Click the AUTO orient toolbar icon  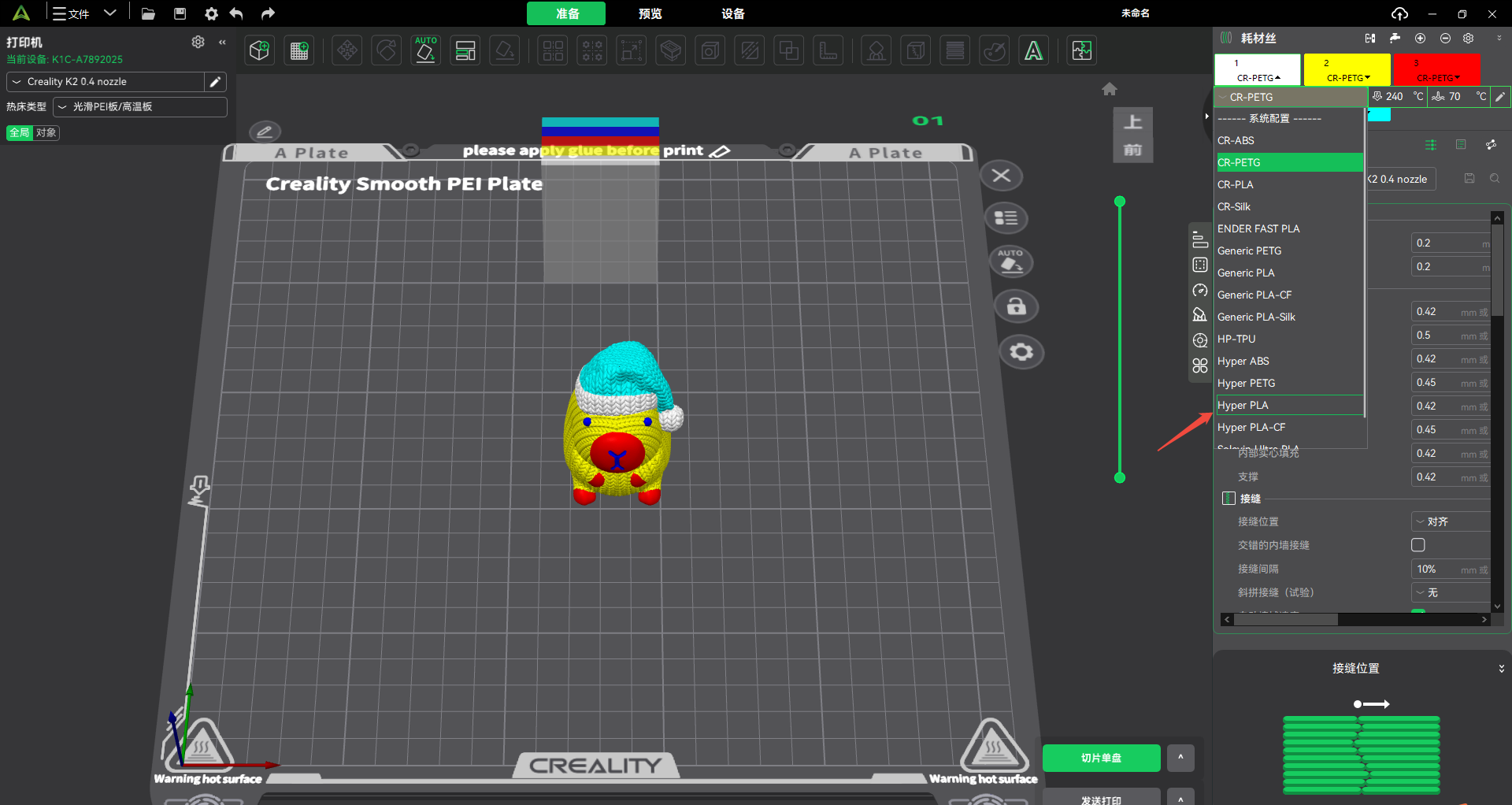point(426,51)
